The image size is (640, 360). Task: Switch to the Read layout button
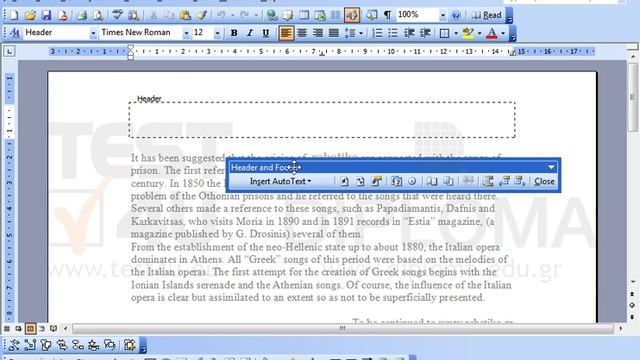pos(487,16)
